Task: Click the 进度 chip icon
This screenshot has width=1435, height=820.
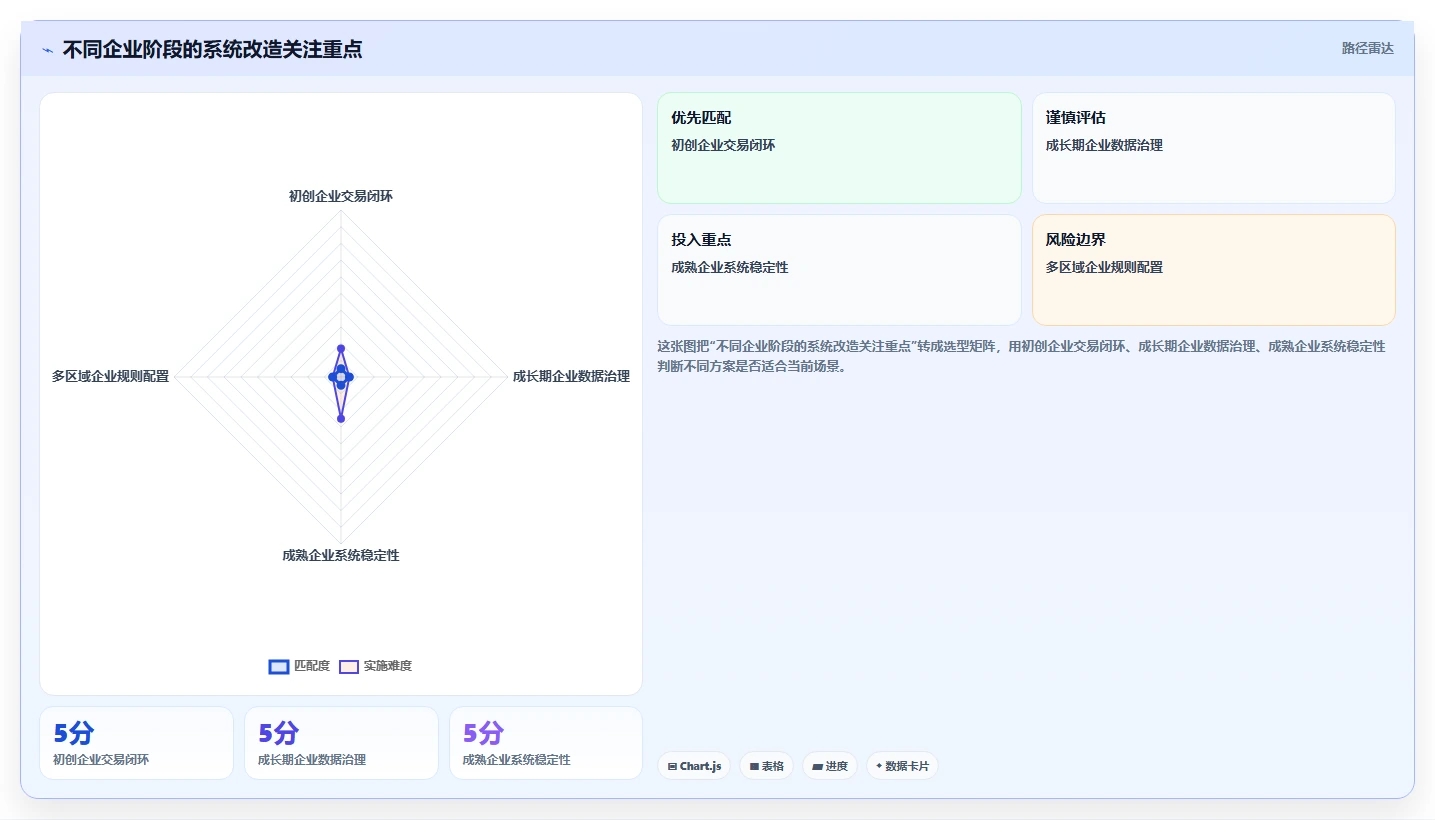Action: click(x=817, y=767)
